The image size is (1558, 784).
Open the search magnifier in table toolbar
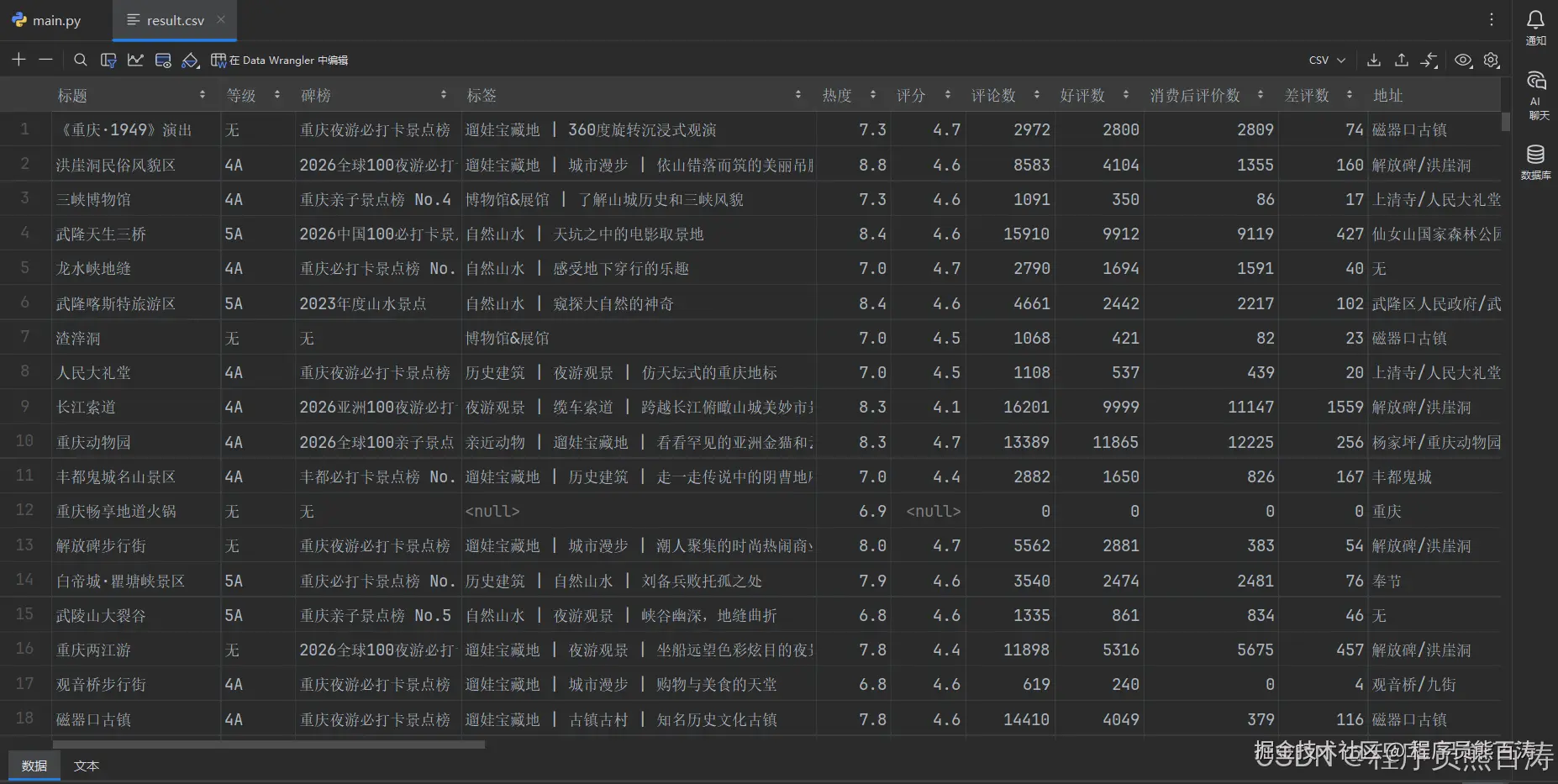[x=81, y=60]
